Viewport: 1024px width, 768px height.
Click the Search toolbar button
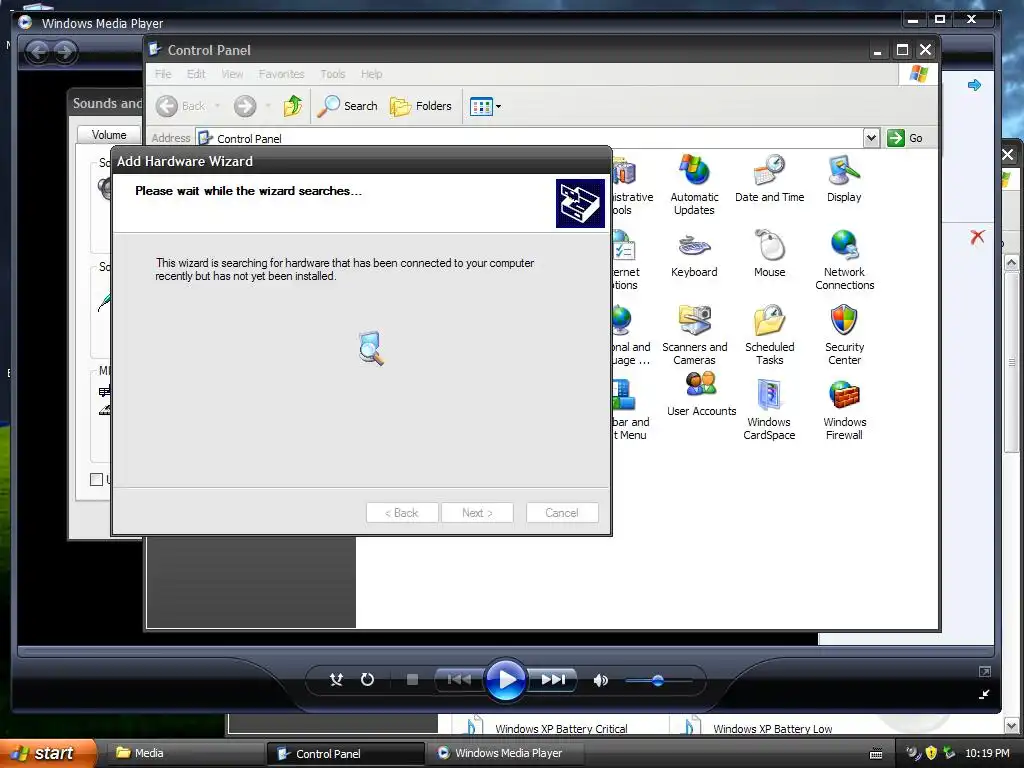(347, 106)
